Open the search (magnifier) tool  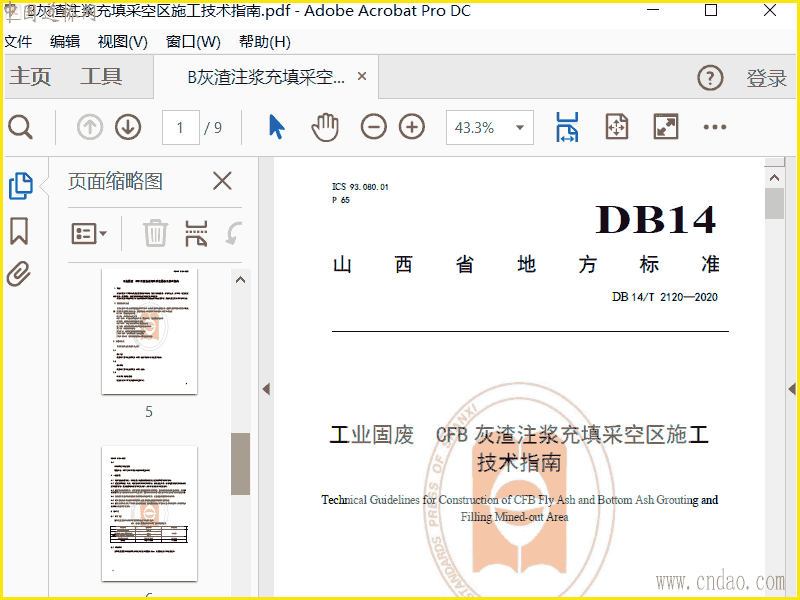[x=20, y=127]
